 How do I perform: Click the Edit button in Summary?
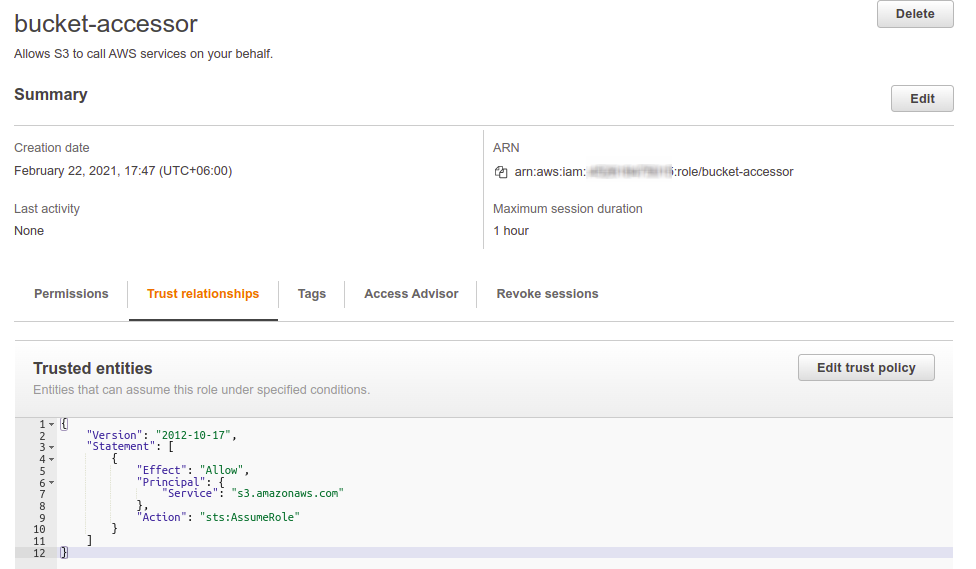click(922, 99)
